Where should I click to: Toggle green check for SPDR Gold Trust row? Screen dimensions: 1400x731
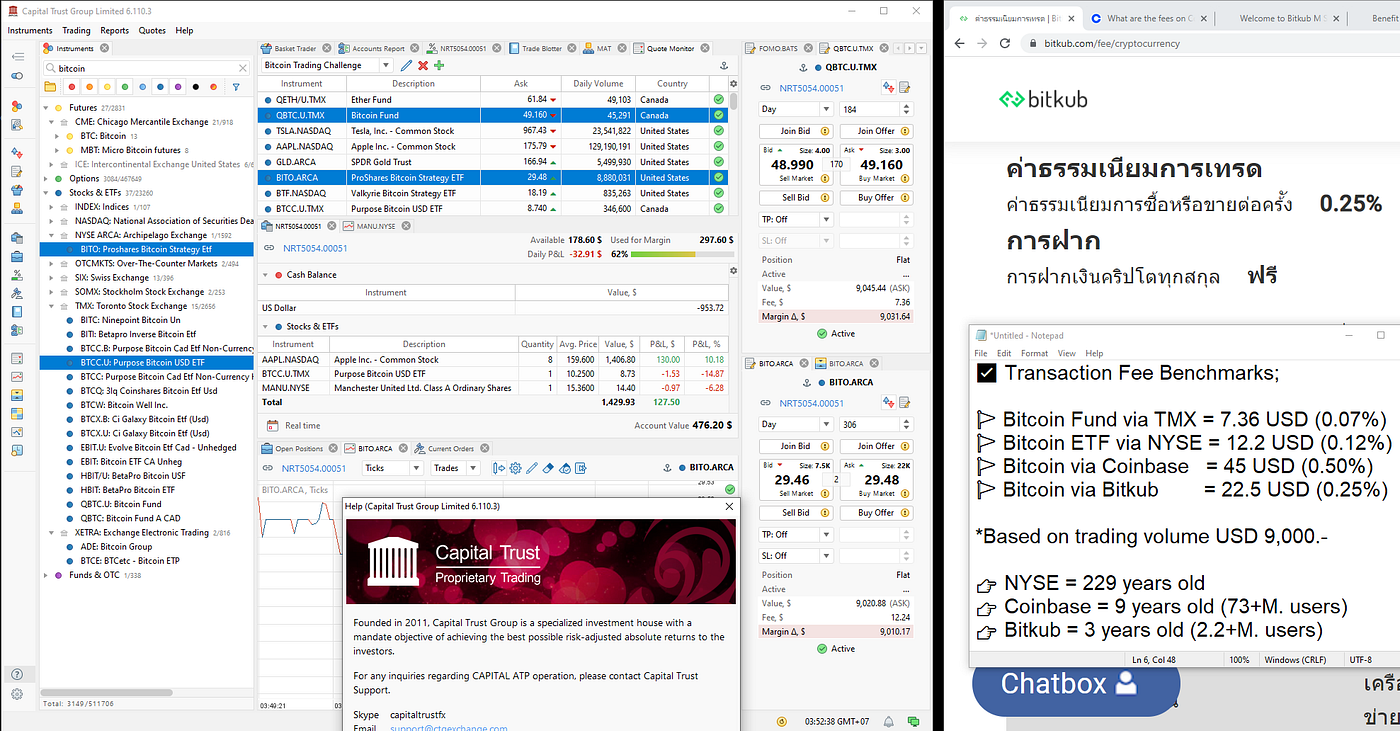(x=718, y=162)
